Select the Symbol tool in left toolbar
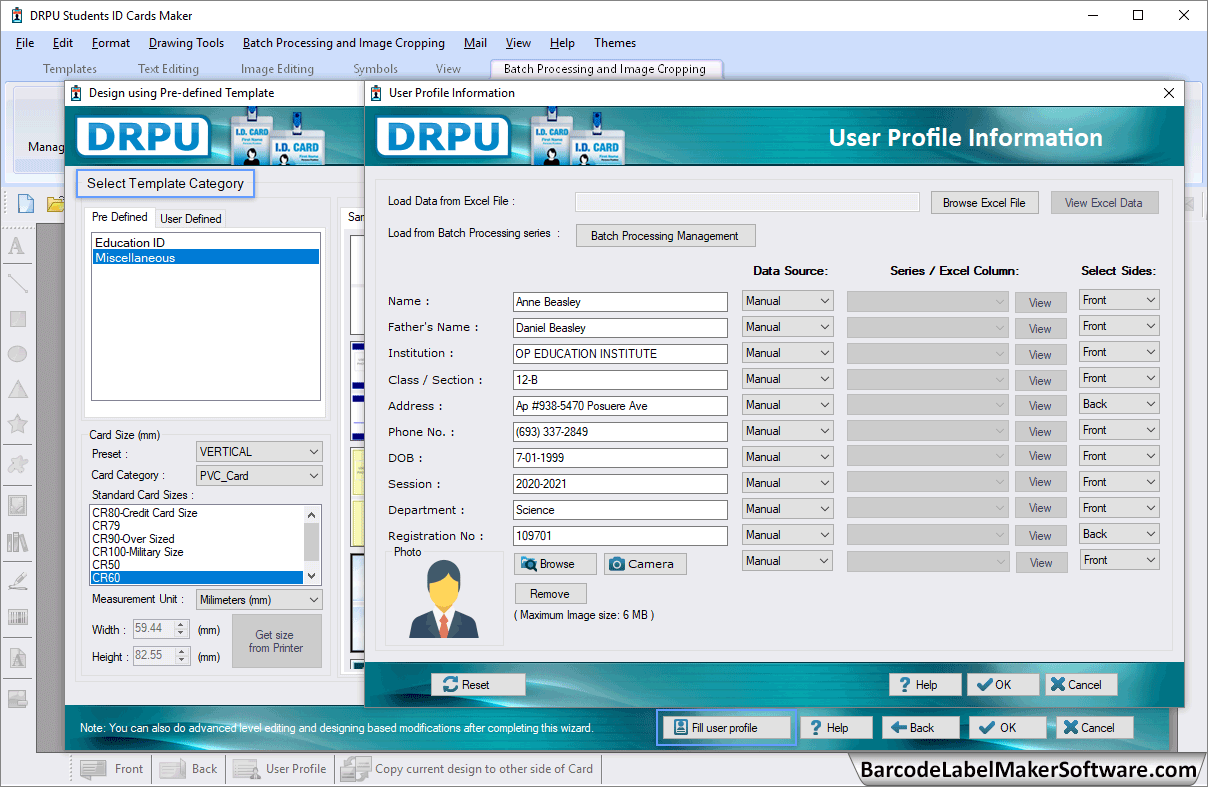Screen dimensions: 1208x787 pyautogui.click(x=17, y=463)
